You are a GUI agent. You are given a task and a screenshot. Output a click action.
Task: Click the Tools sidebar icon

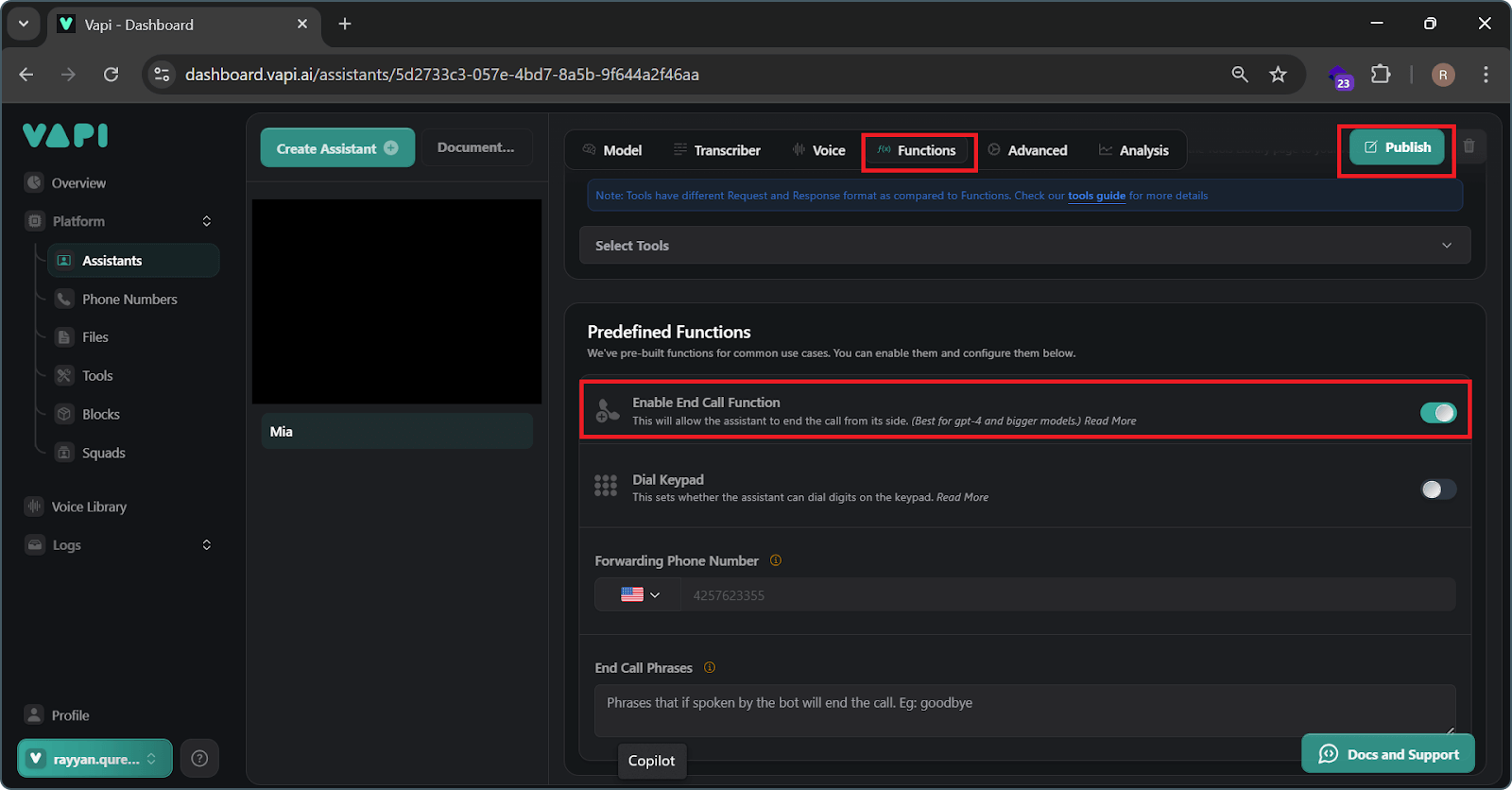64,375
